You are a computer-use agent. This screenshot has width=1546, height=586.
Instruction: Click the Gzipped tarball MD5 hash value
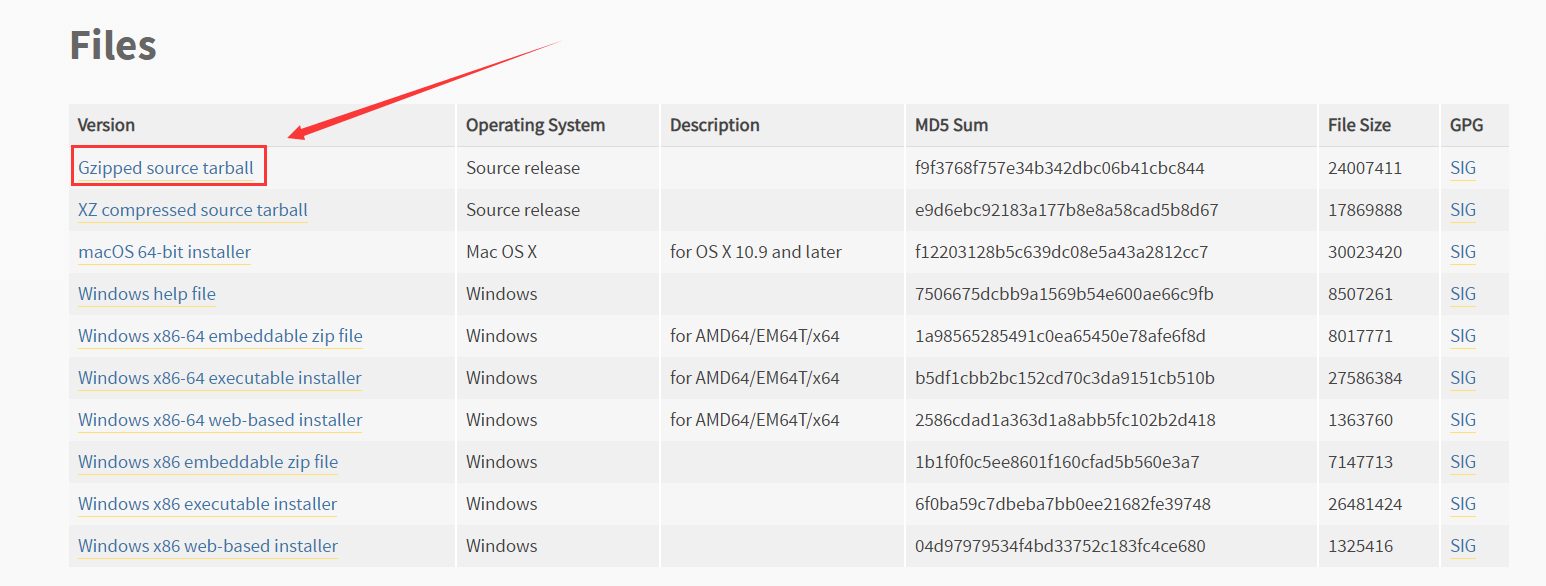tap(1059, 168)
